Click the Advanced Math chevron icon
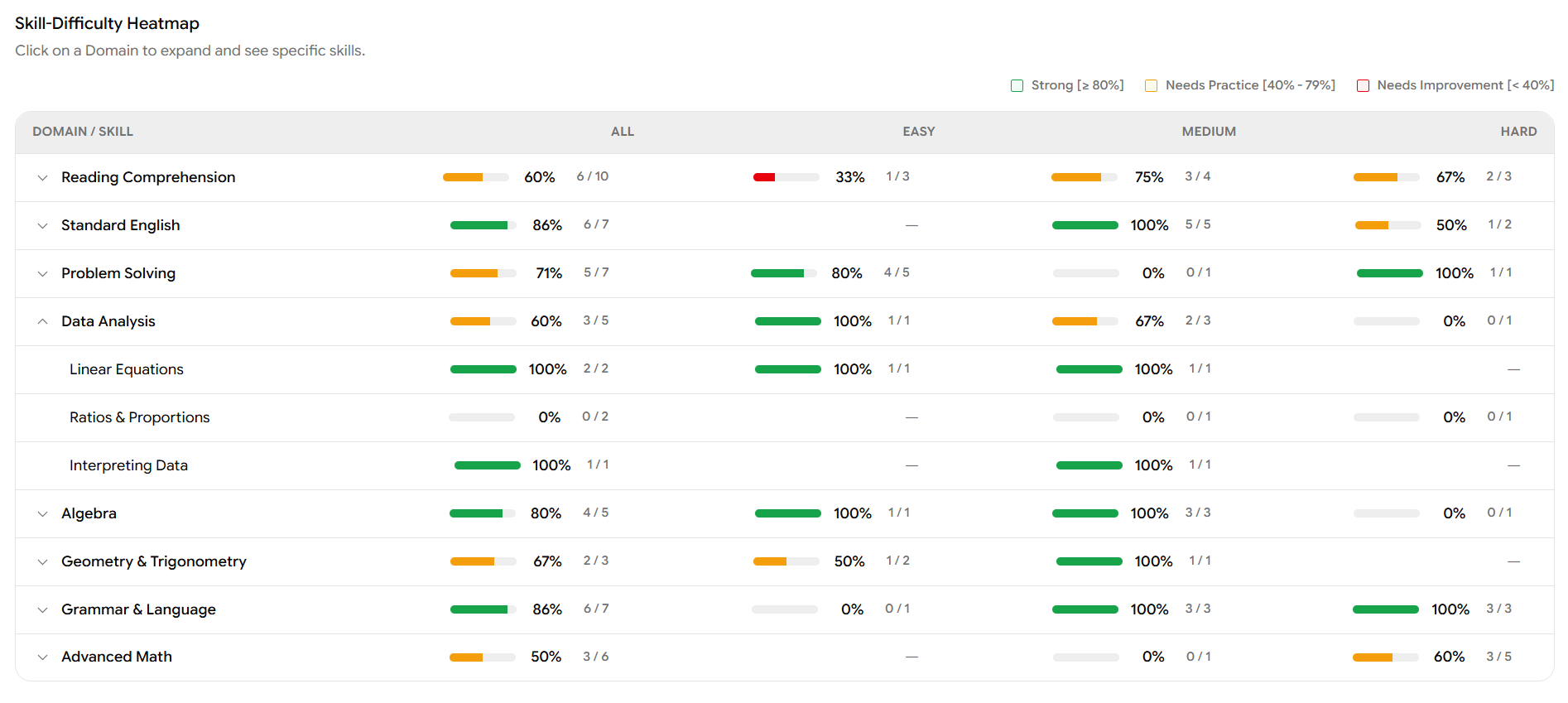 point(43,657)
